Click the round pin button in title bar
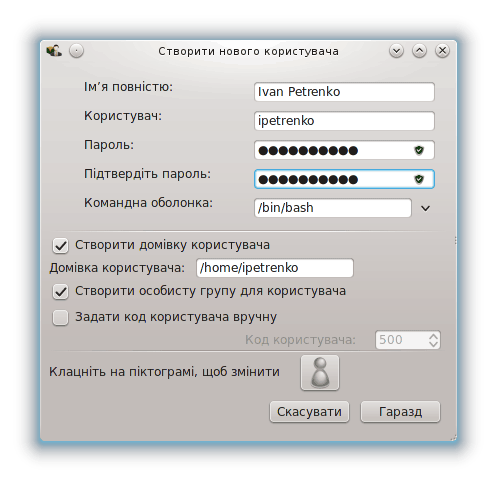 click(76, 51)
